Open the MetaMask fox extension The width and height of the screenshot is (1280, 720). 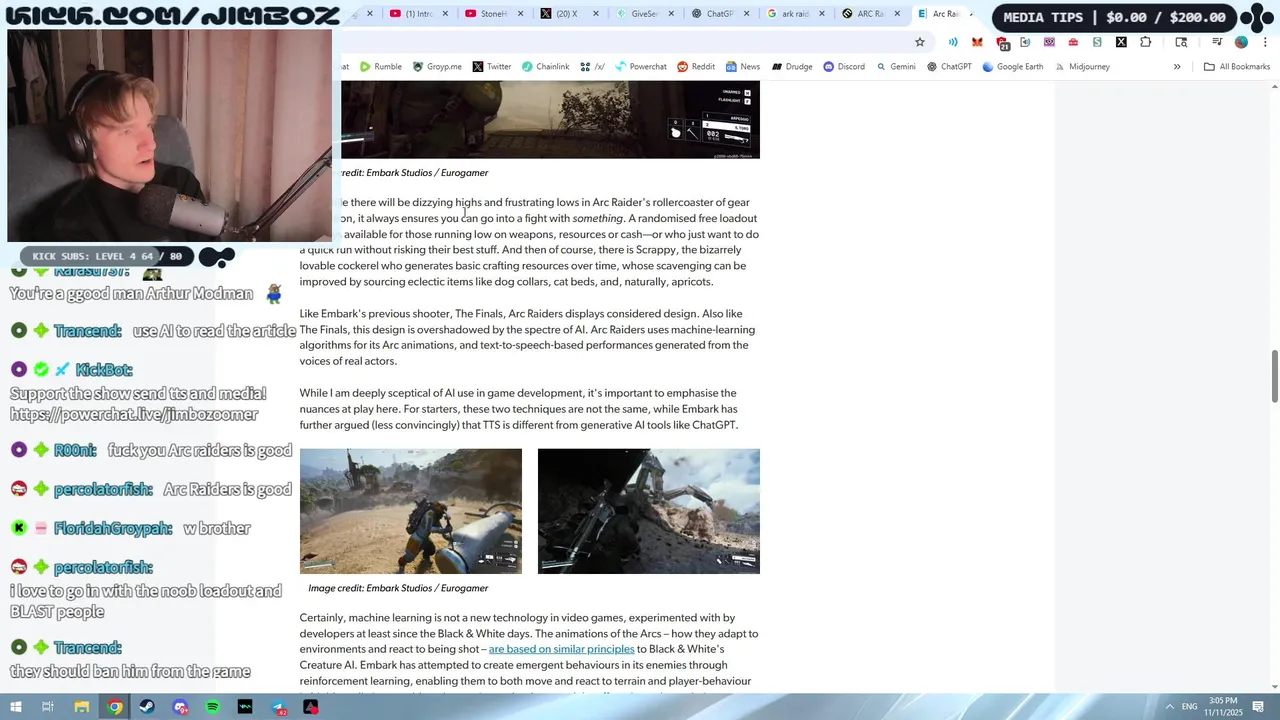pyautogui.click(x=977, y=42)
